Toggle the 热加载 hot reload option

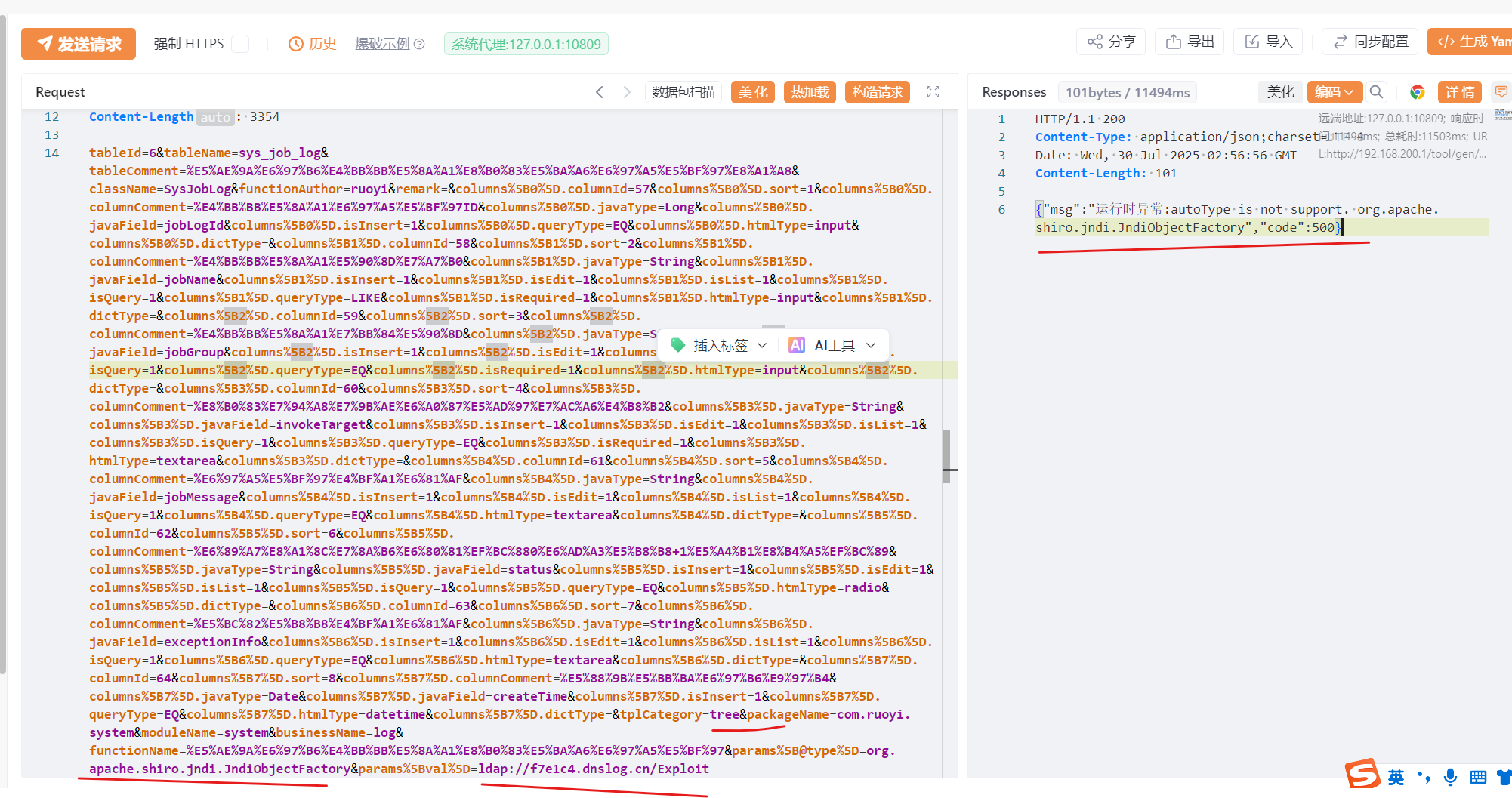coord(810,92)
